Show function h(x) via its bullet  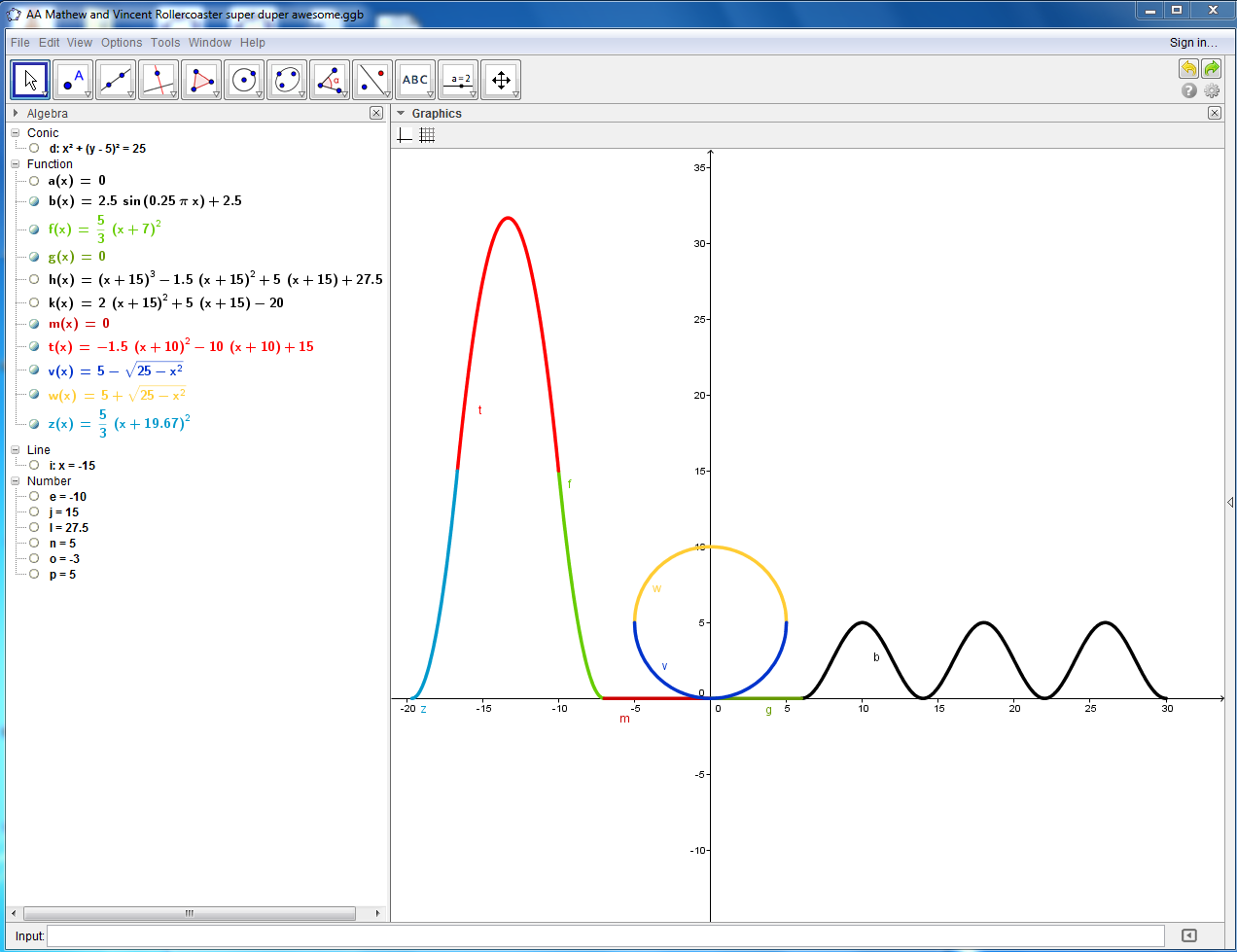point(34,279)
